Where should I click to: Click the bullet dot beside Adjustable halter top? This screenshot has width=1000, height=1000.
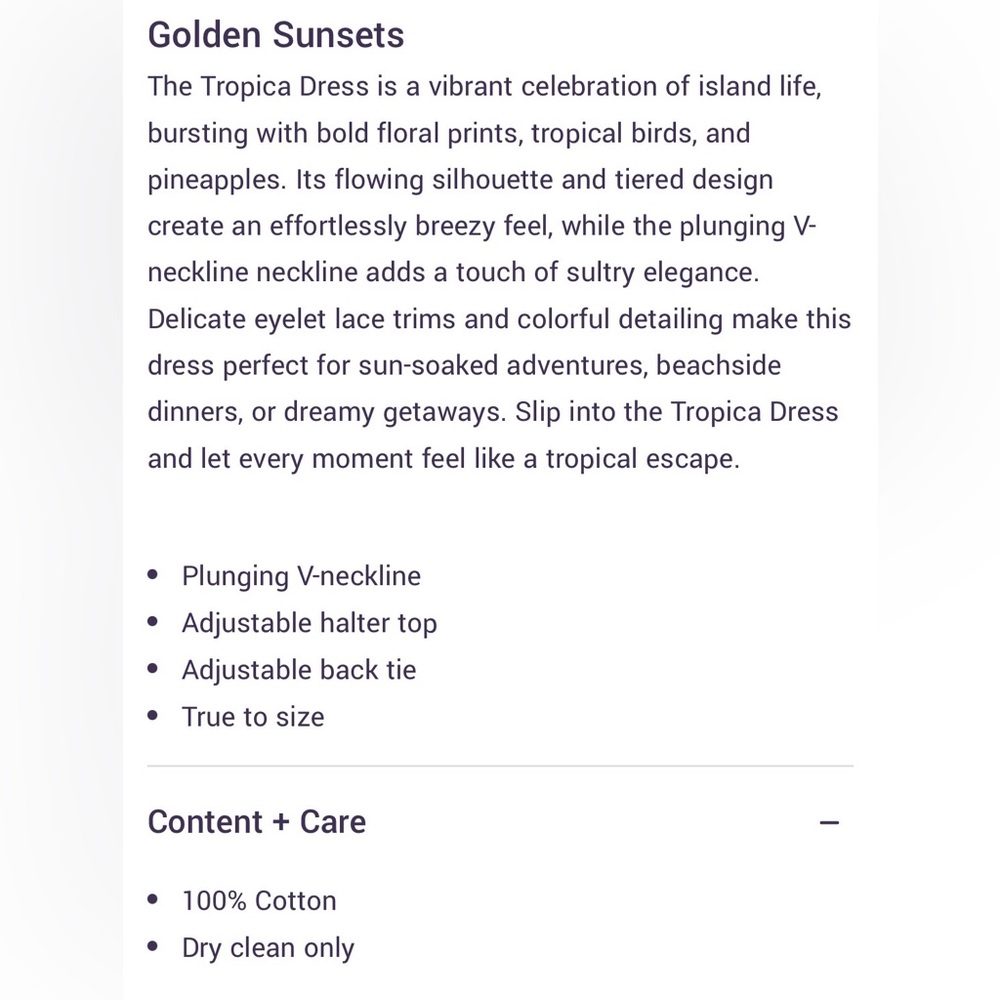153,623
